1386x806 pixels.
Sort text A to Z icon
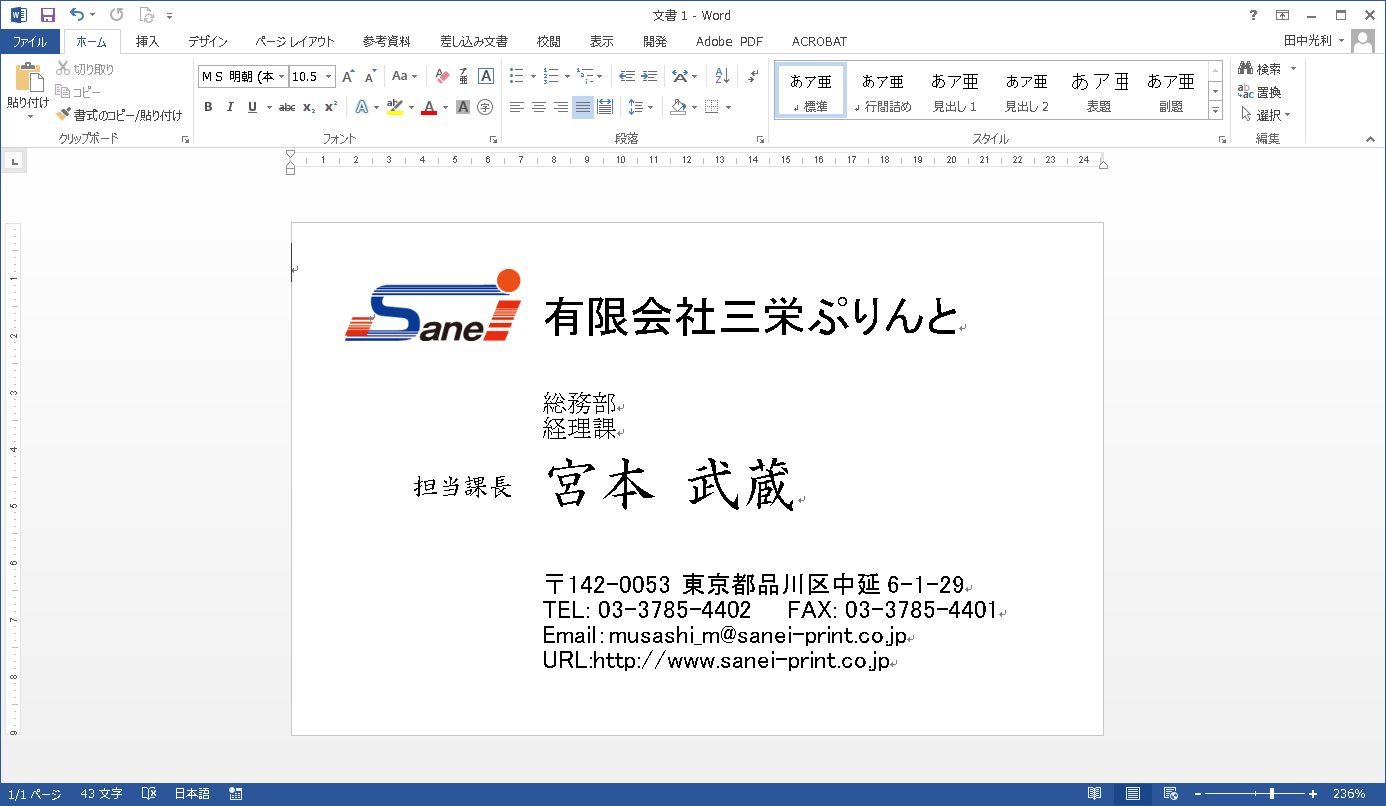pos(723,76)
